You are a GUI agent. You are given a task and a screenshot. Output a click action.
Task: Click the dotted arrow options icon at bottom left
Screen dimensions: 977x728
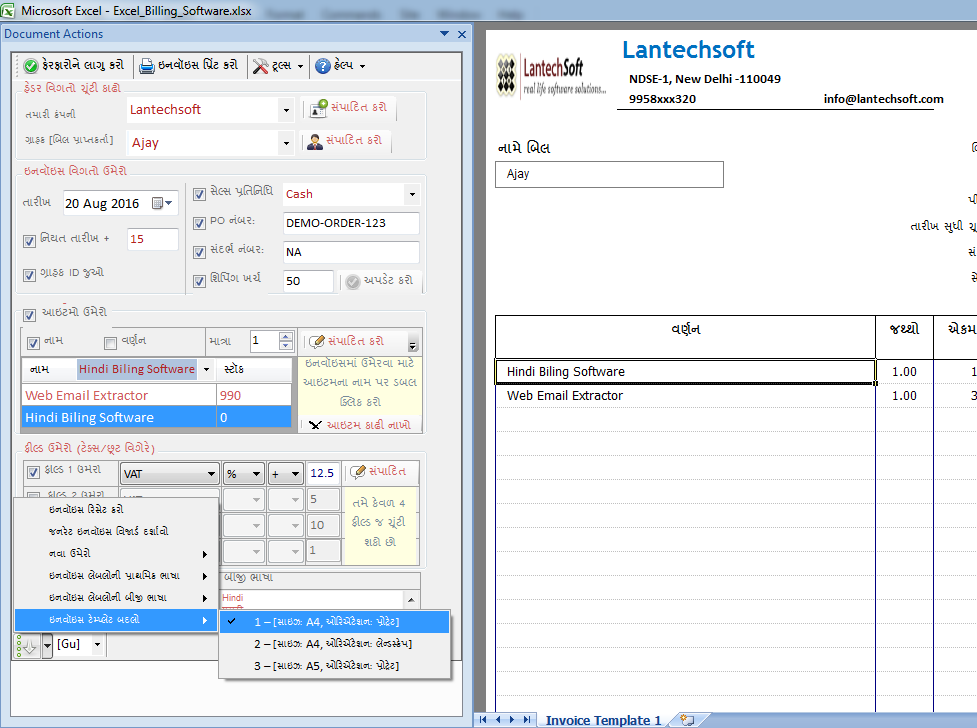click(27, 646)
